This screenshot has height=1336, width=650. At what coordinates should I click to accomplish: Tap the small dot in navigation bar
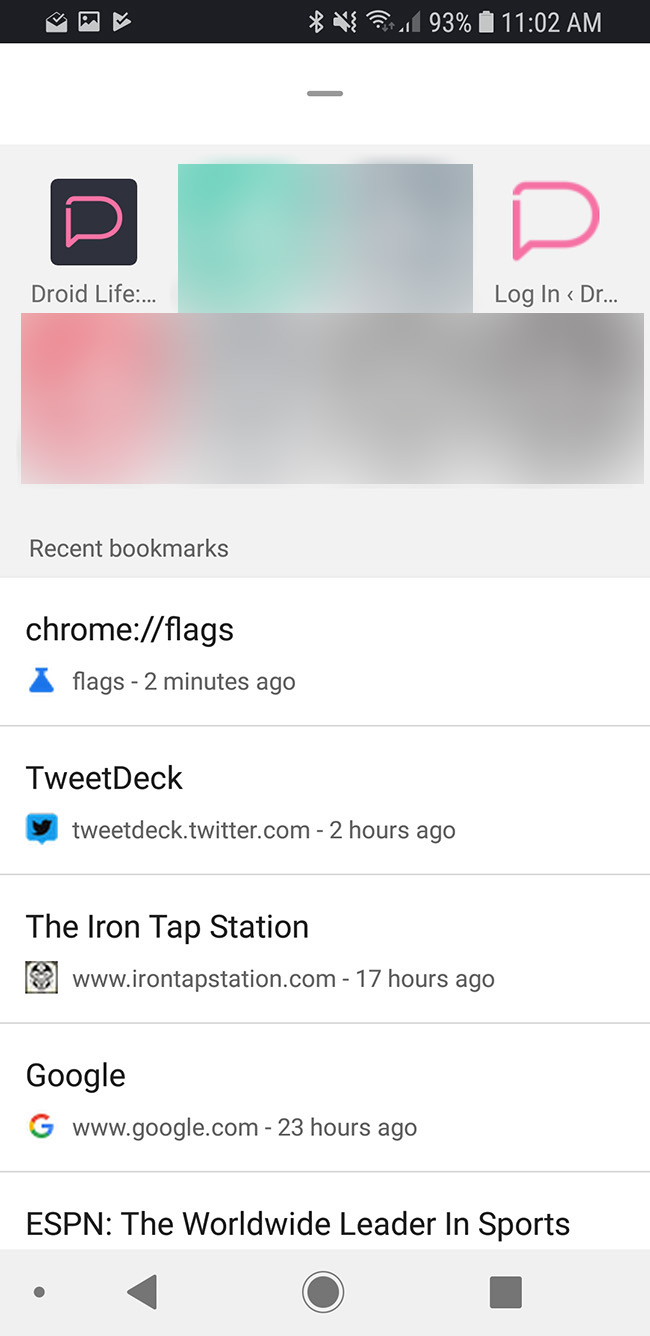pos(39,1292)
